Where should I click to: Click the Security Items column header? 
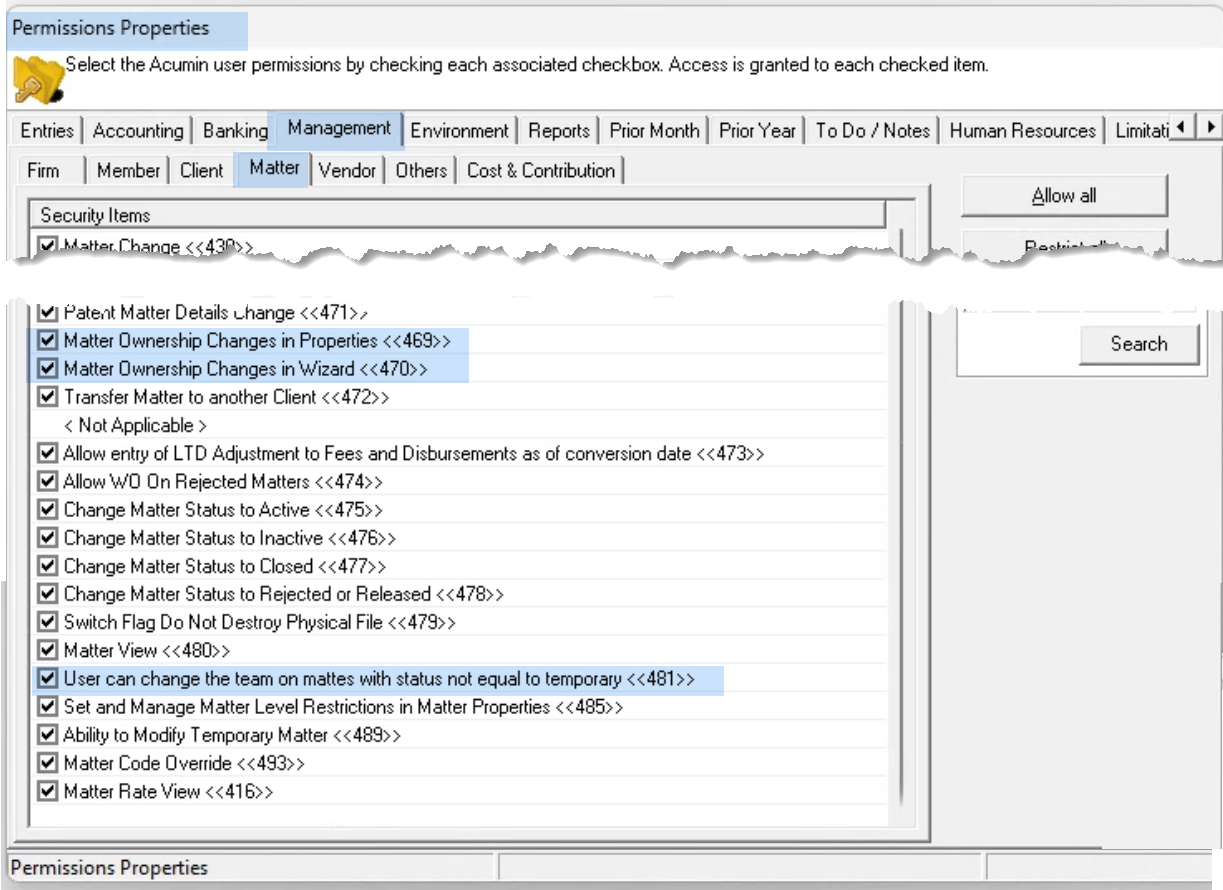[460, 215]
